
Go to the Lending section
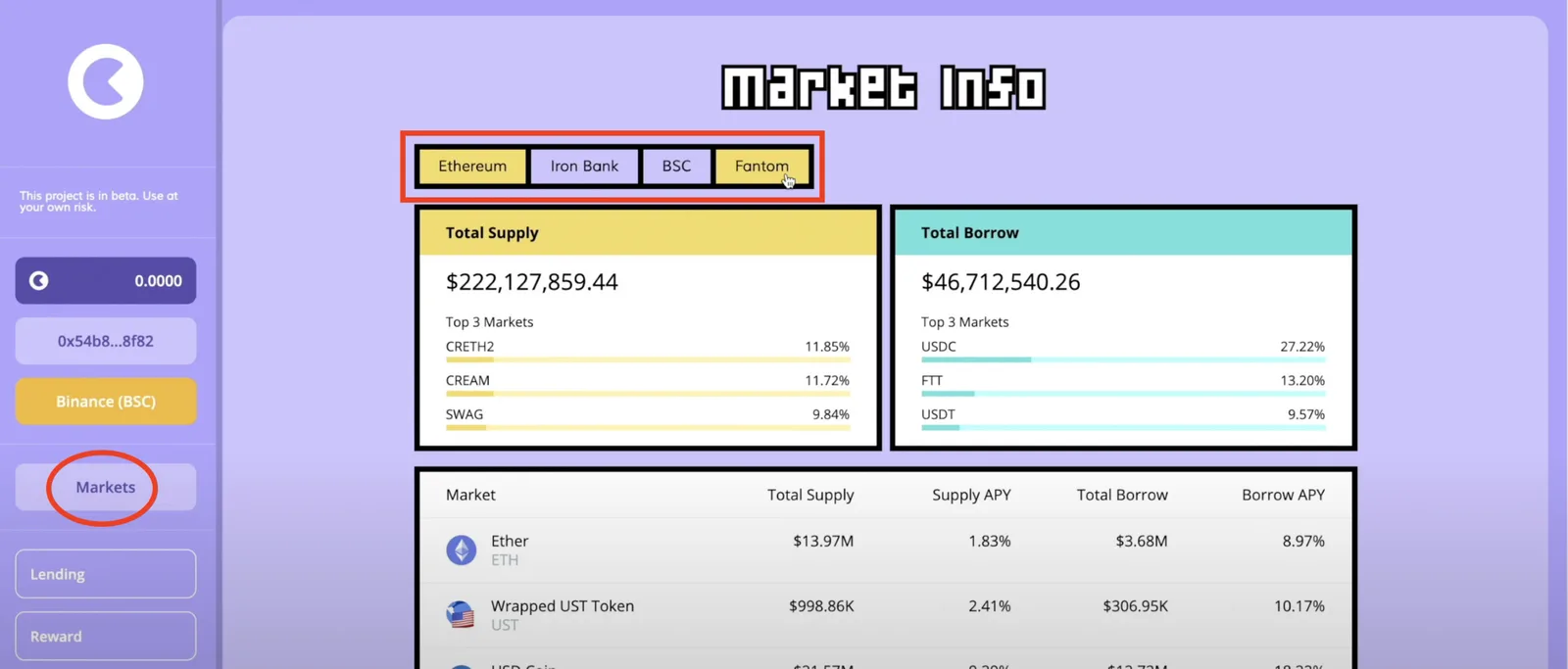click(106, 574)
